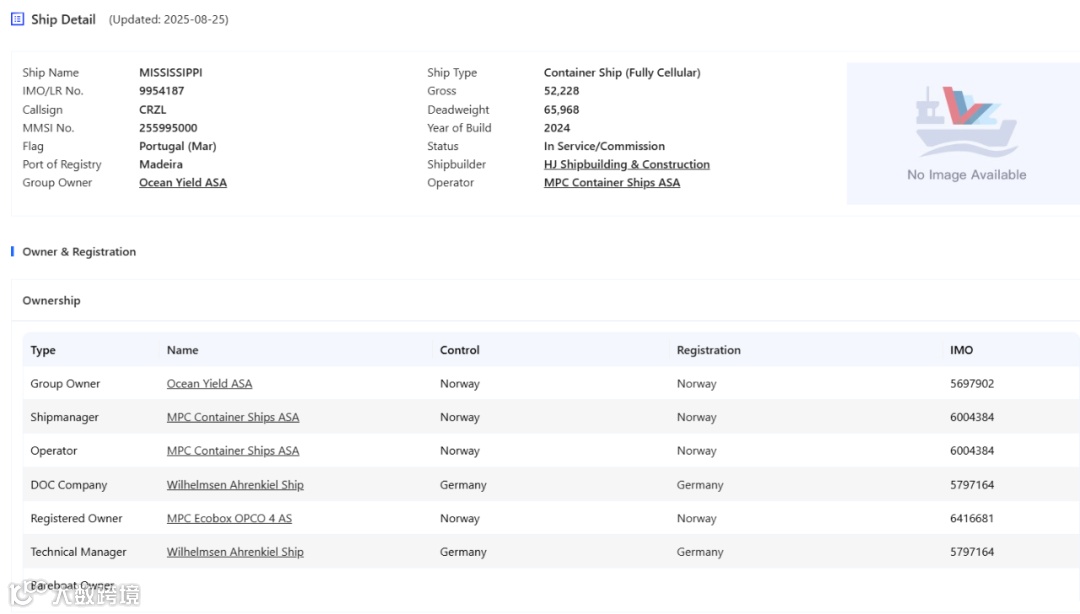1080x614 pixels.
Task: Select deadweight value 65,968
Action: coord(561,110)
